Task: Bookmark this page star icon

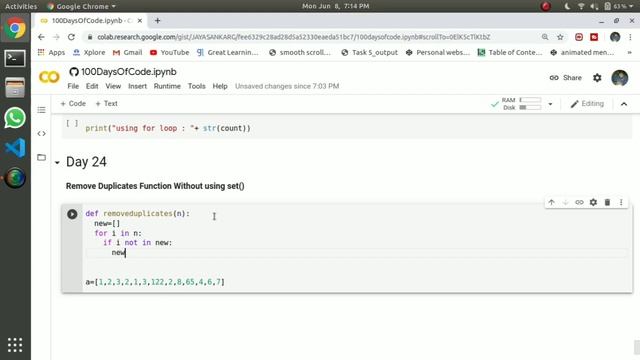Action: click(x=560, y=37)
